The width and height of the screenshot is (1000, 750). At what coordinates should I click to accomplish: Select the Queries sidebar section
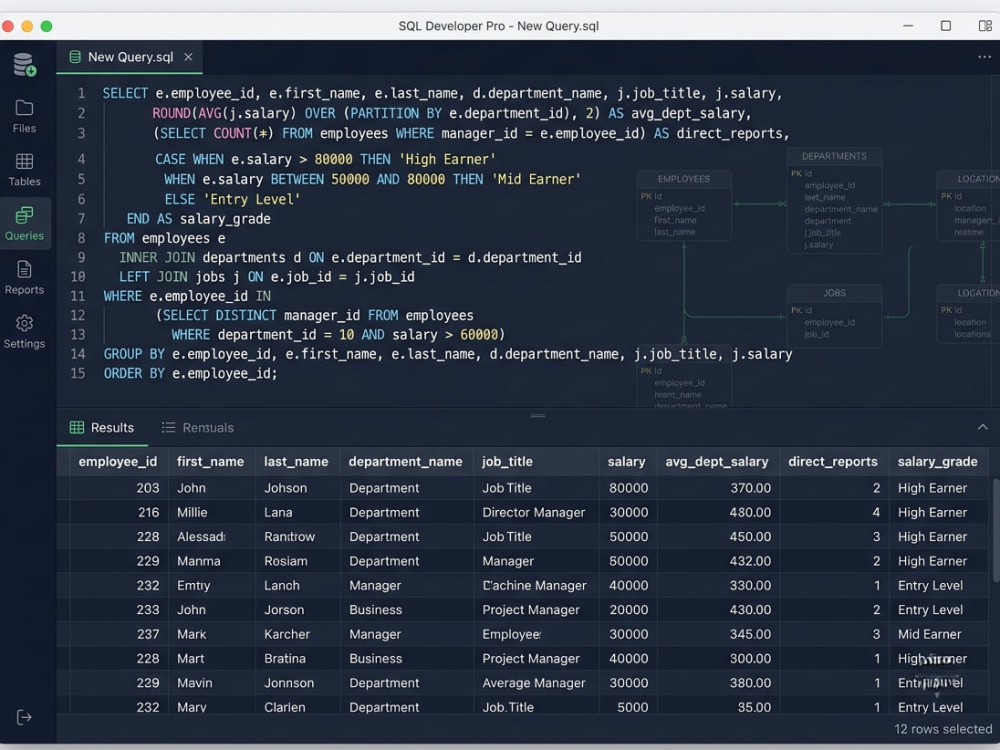[x=24, y=223]
